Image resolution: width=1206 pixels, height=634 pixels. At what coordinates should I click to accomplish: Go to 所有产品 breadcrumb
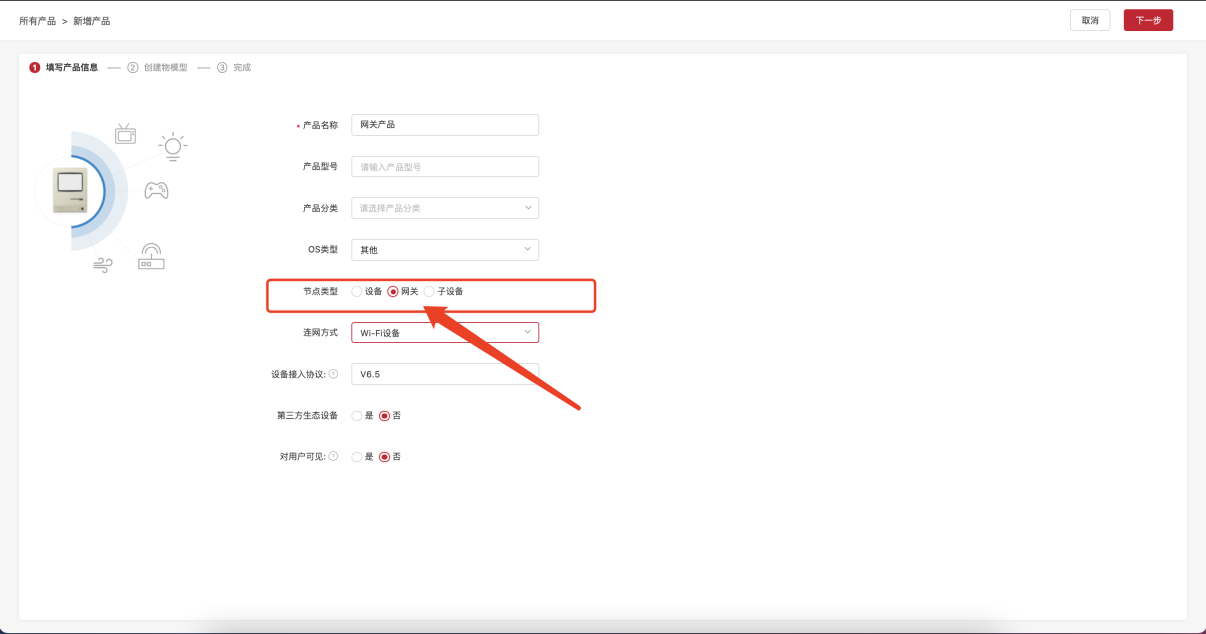click(x=37, y=20)
